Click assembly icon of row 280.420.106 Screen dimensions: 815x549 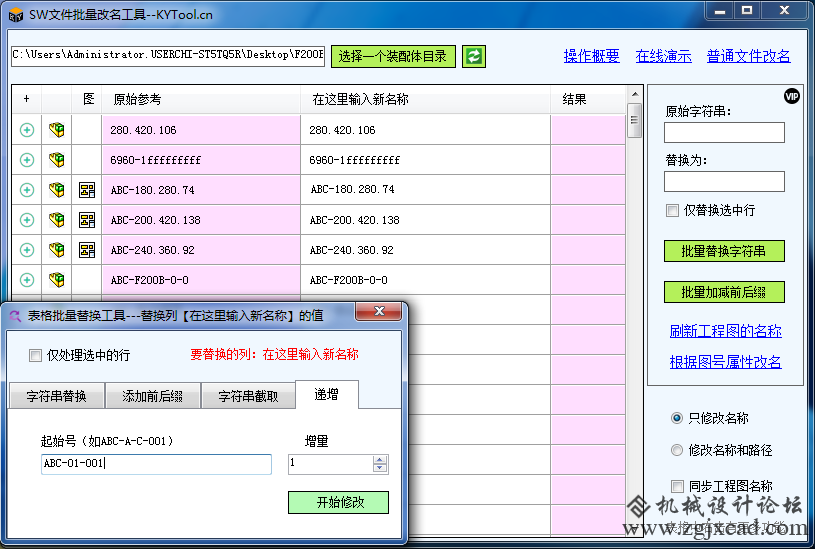(x=57, y=130)
